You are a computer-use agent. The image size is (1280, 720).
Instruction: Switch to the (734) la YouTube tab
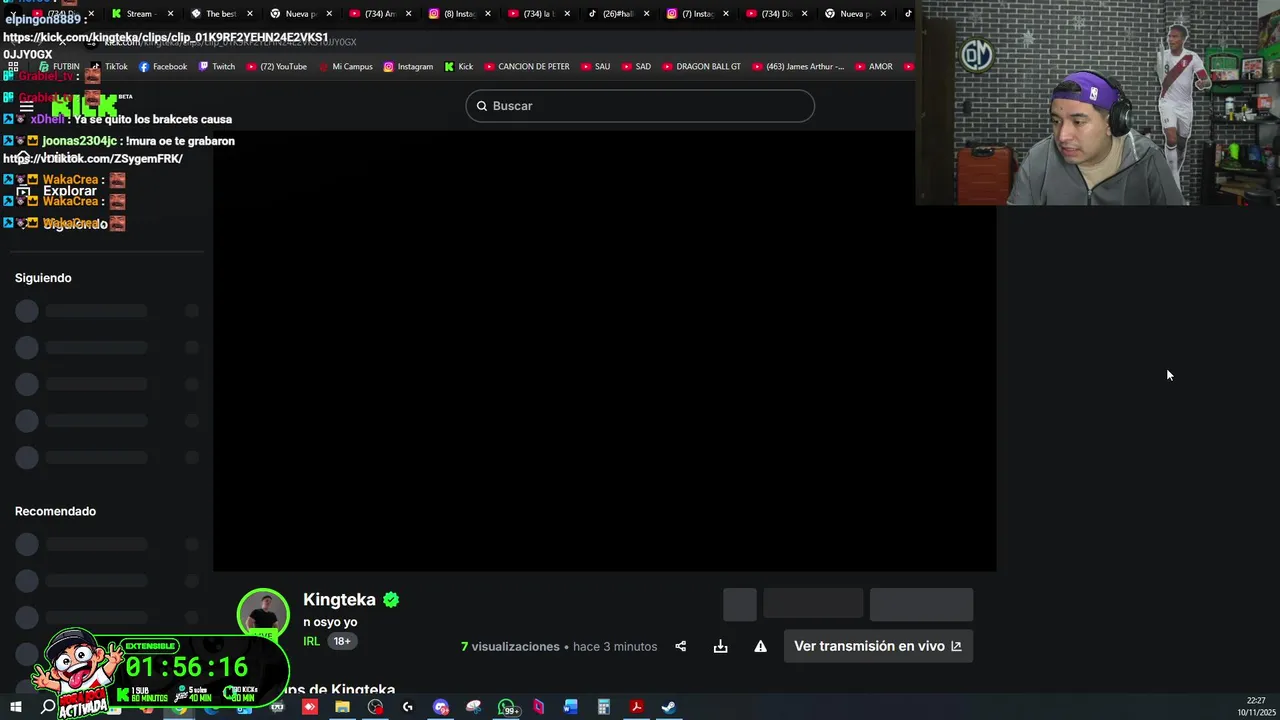click(x=539, y=14)
